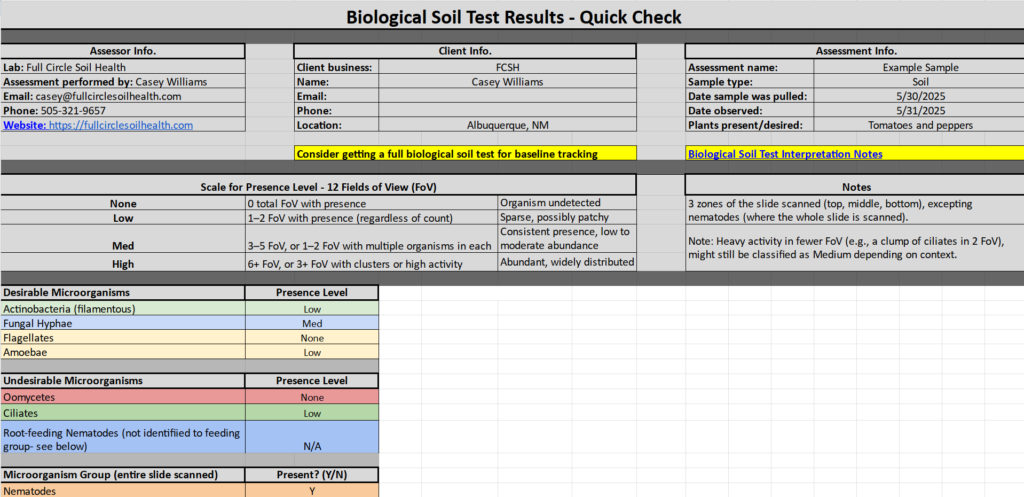1024x497 pixels.
Task: Select the Ciliates presence level value
Action: pos(312,412)
